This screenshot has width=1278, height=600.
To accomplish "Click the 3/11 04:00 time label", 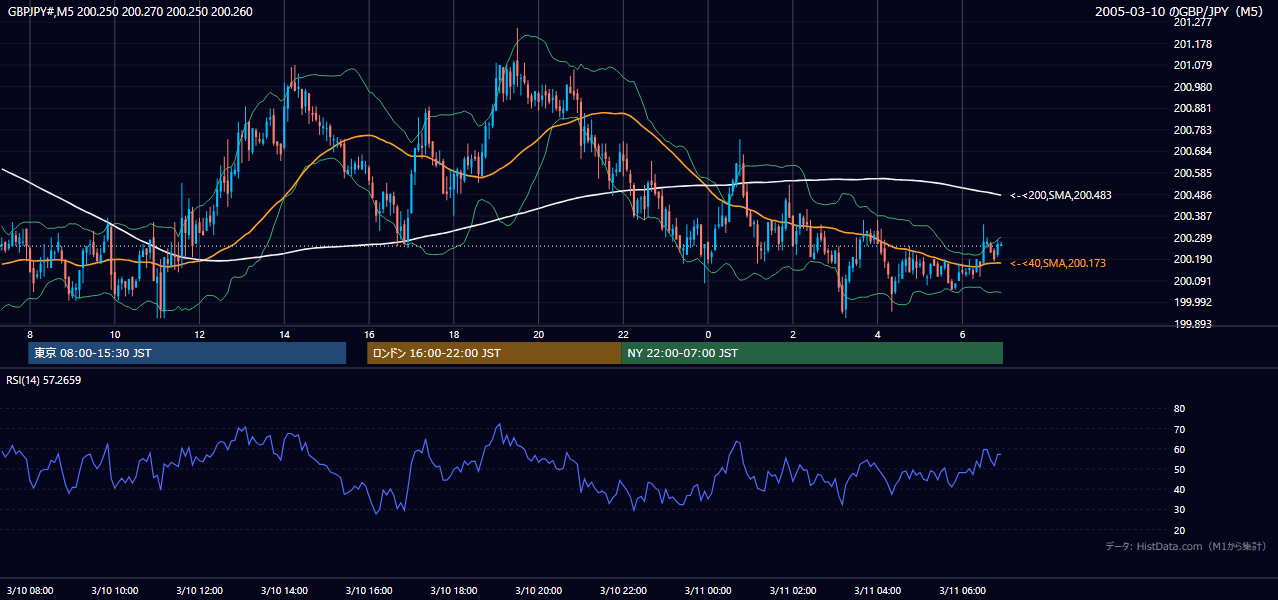I will point(877,591).
